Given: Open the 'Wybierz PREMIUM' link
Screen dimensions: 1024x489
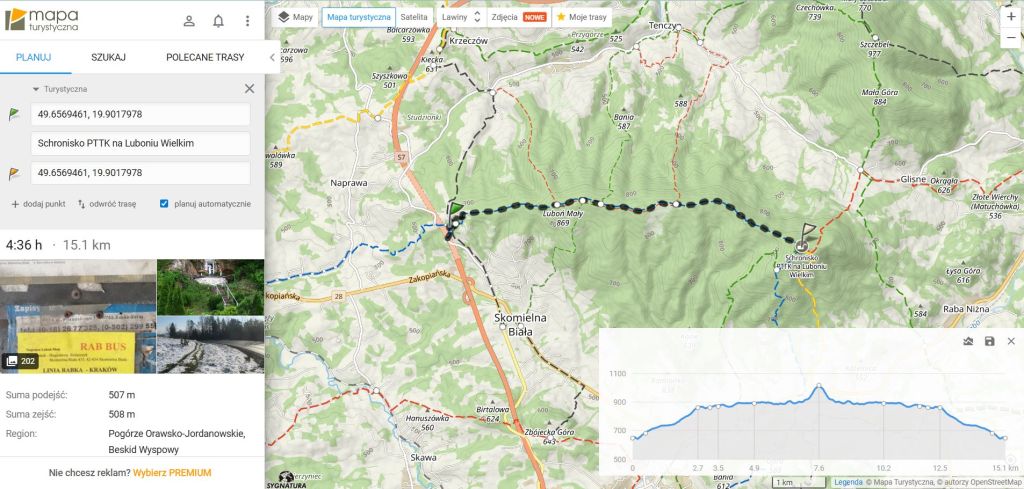Looking at the screenshot, I should point(172,473).
